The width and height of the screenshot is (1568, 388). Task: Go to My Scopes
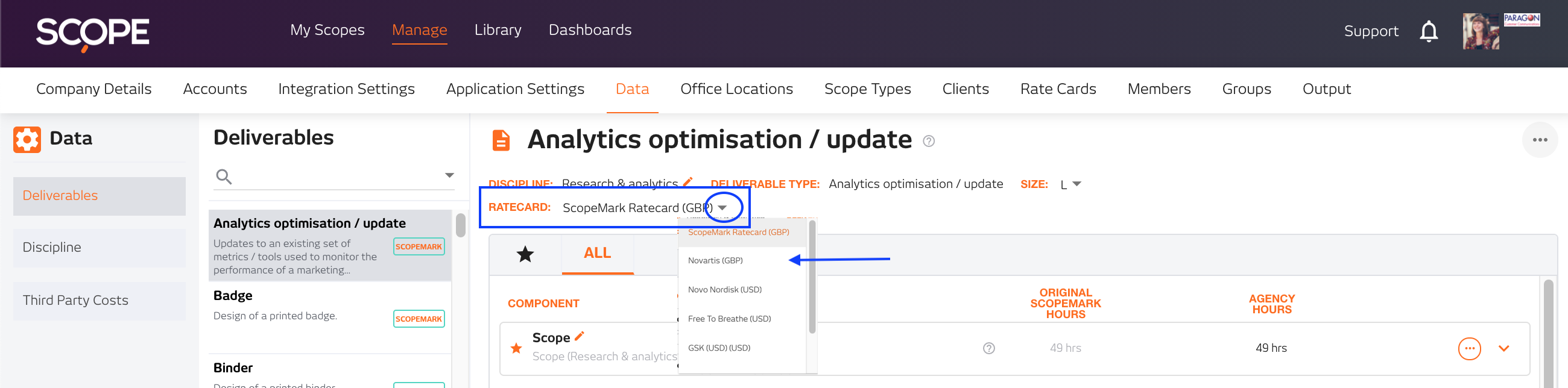pyautogui.click(x=327, y=30)
